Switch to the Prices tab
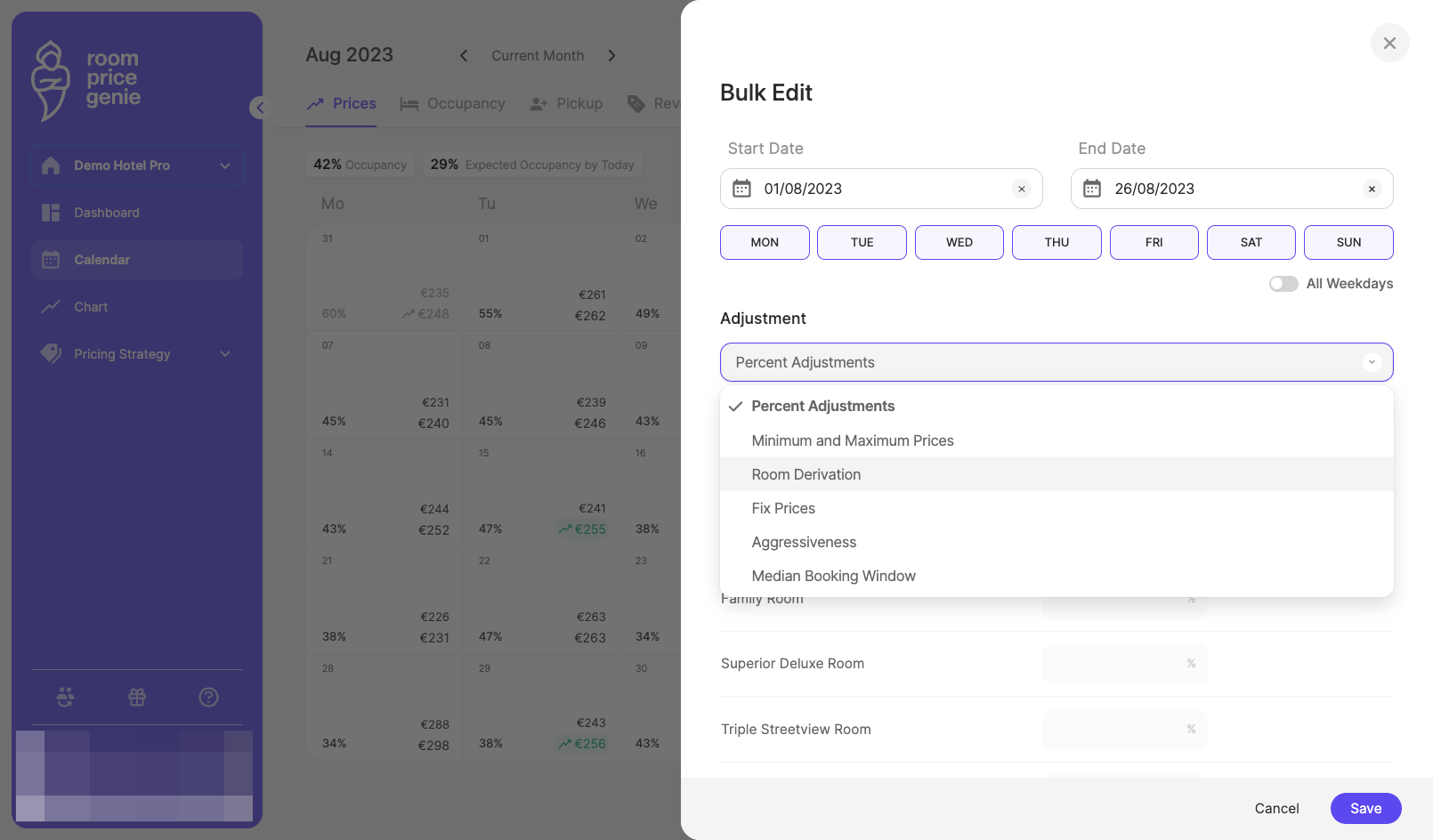Screen dimensions: 1433x840 coord(341,104)
